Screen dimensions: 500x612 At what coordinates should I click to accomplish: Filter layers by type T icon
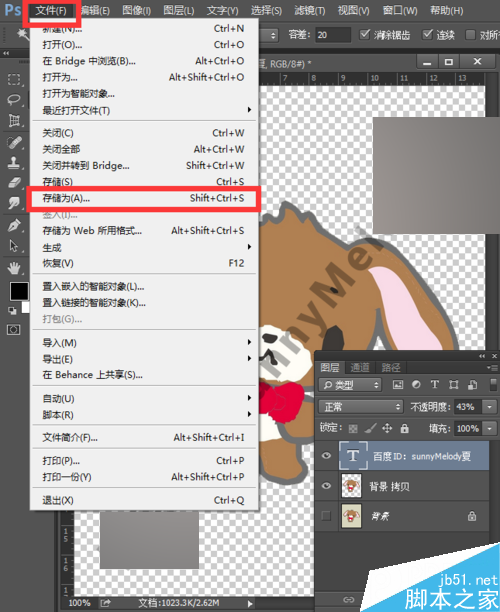(x=434, y=385)
